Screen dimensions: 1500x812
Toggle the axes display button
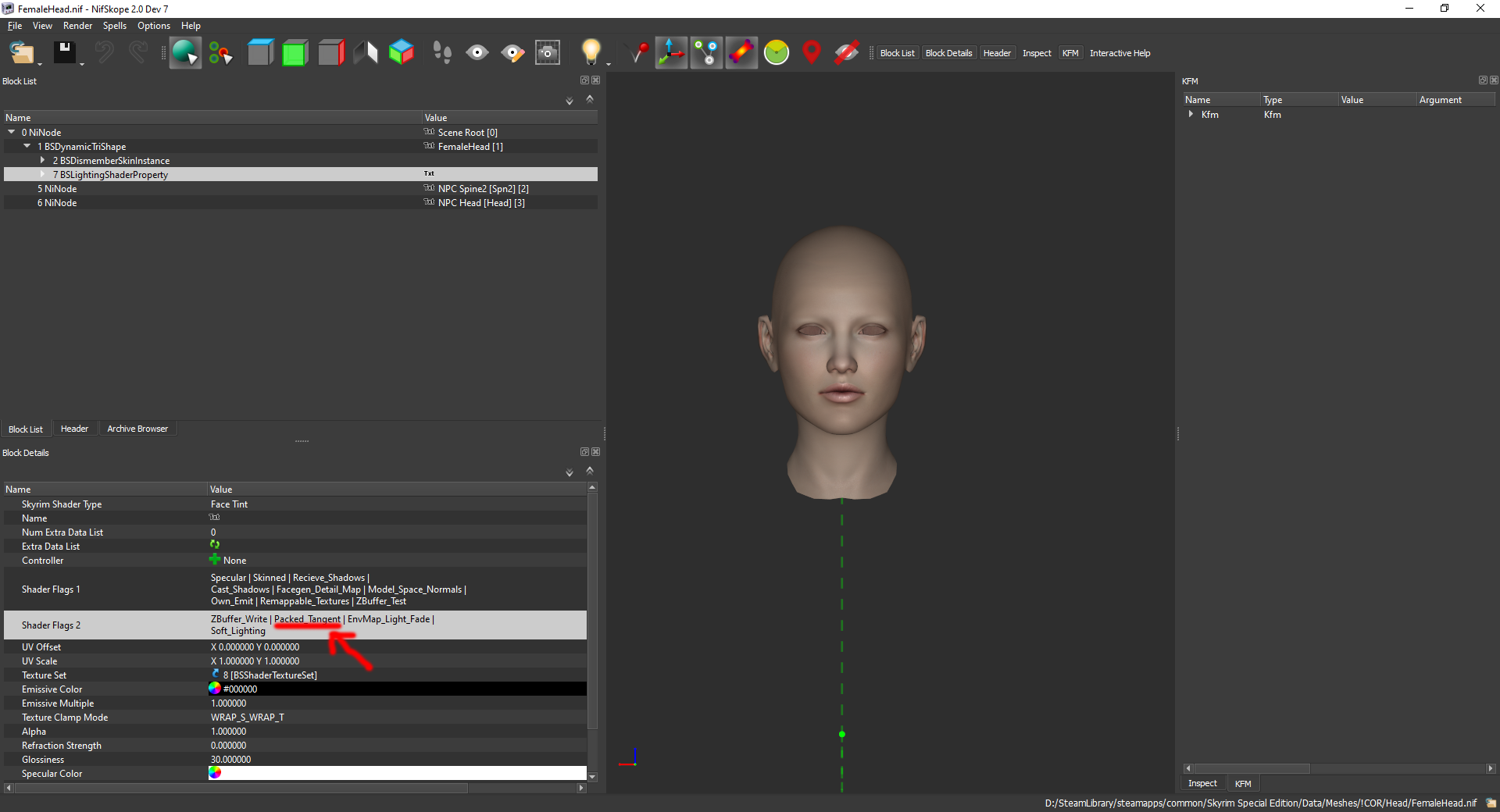[x=671, y=53]
